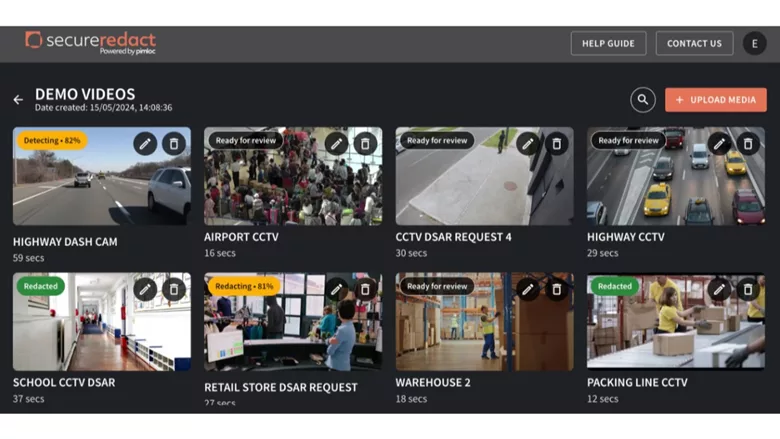The height and width of the screenshot is (439, 780).
Task: Click the Secure Redact logo
Action: 91,42
